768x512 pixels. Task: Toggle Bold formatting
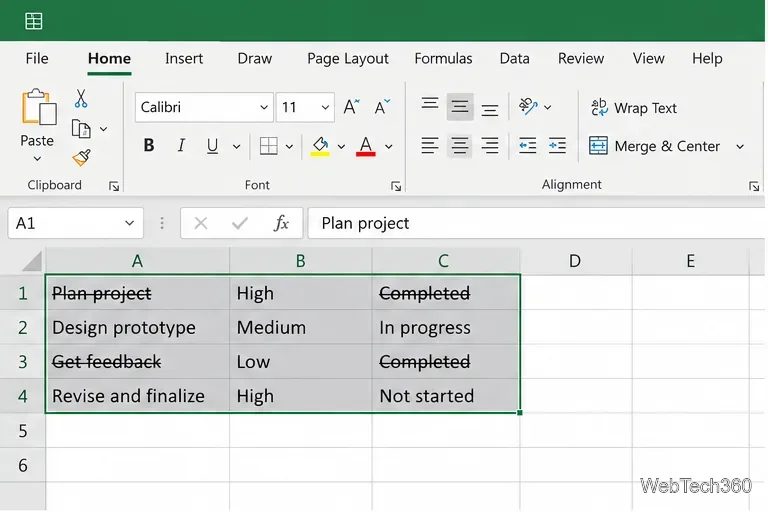click(149, 146)
